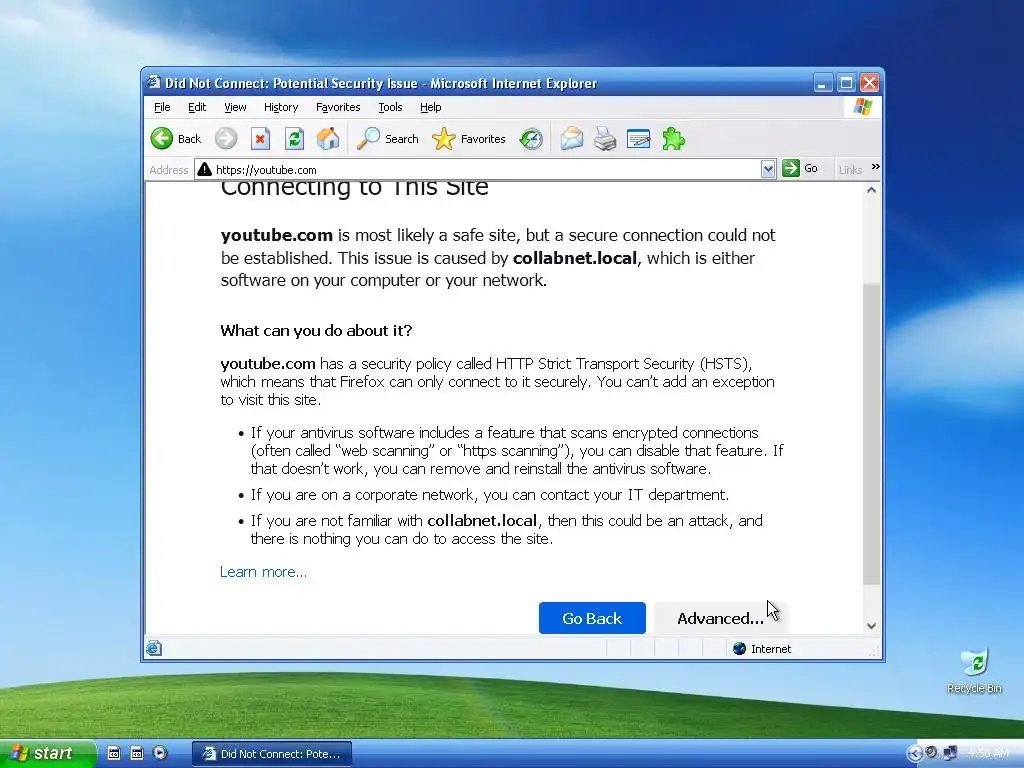Click the Mail envelope toolbar icon
The height and width of the screenshot is (768, 1024).
point(571,138)
